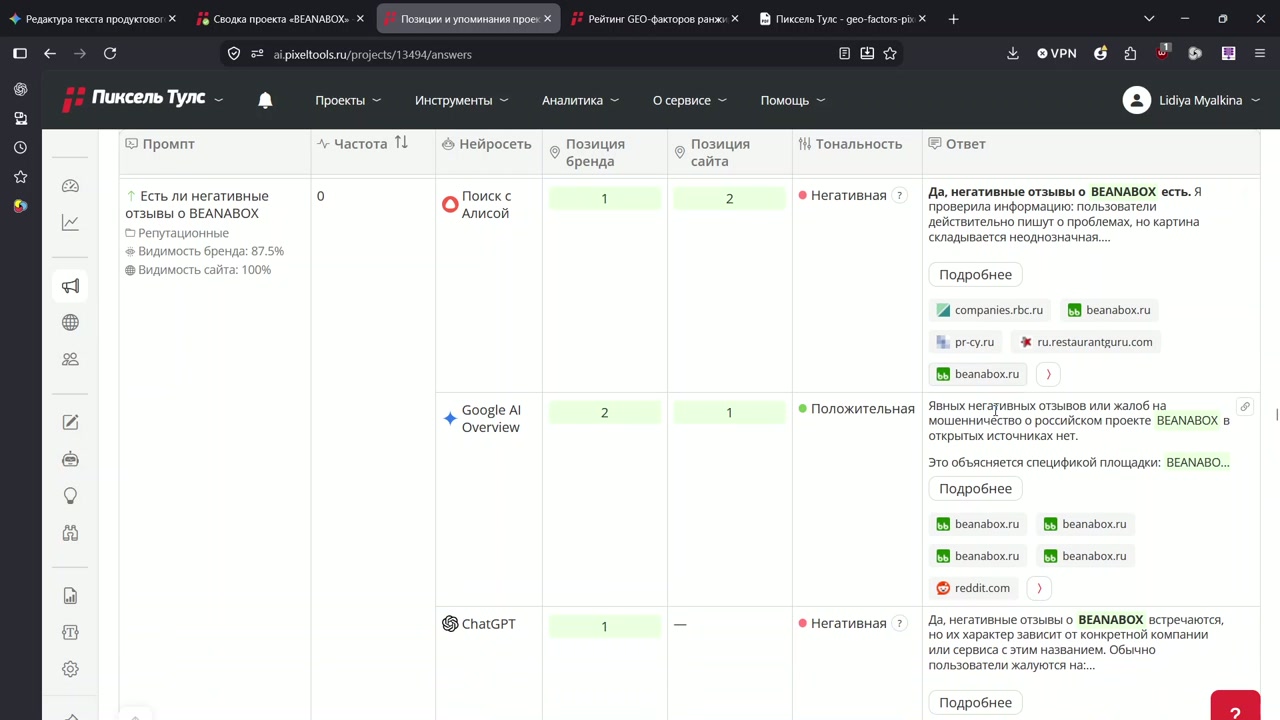Click Подробнее under the Google AI Overview answer
1280x720 pixels.
[x=975, y=488]
